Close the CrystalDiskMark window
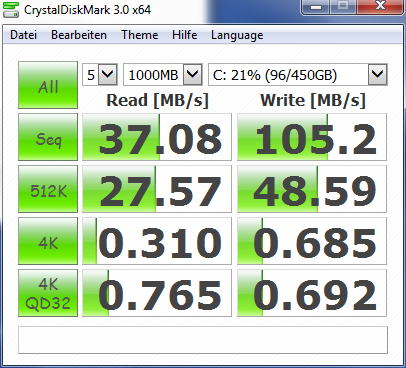The image size is (406, 368). (380, 7)
